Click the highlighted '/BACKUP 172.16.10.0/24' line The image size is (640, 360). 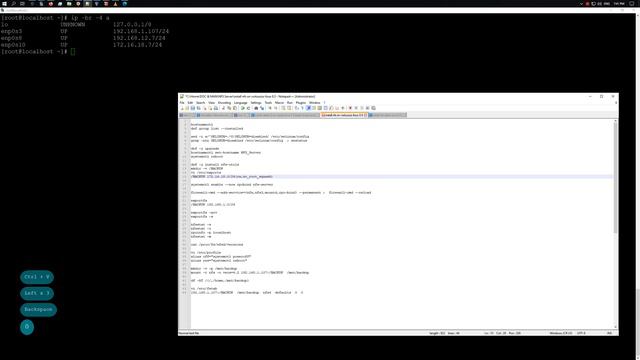click(x=231, y=177)
